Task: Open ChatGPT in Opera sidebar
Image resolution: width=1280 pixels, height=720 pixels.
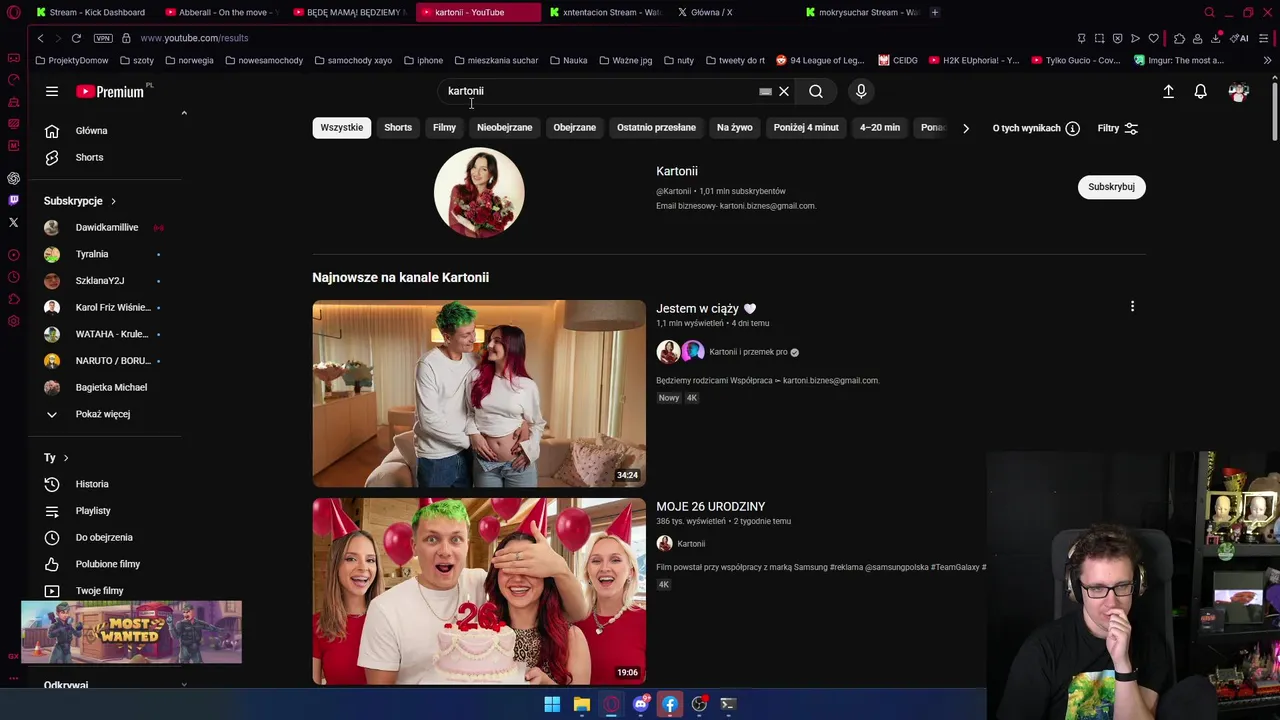Action: (13, 178)
